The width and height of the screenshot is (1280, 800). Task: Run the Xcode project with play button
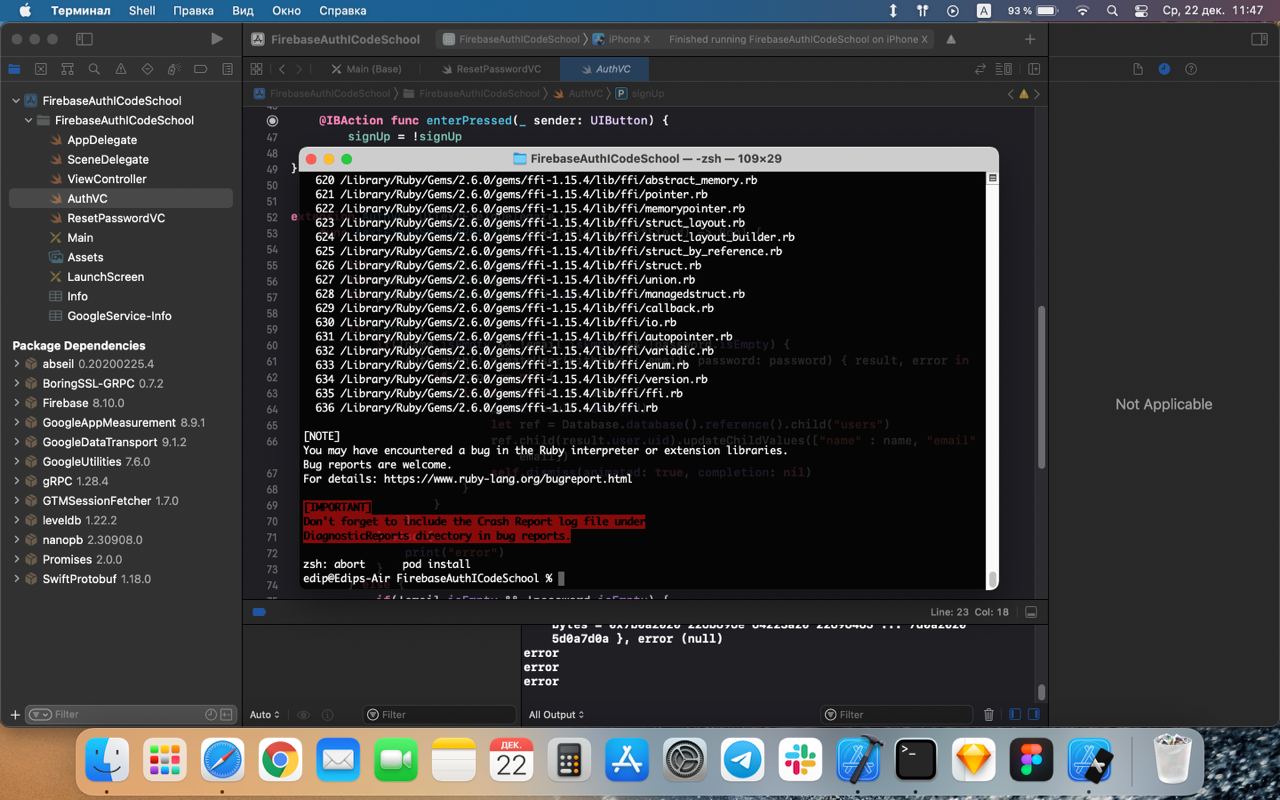217,39
